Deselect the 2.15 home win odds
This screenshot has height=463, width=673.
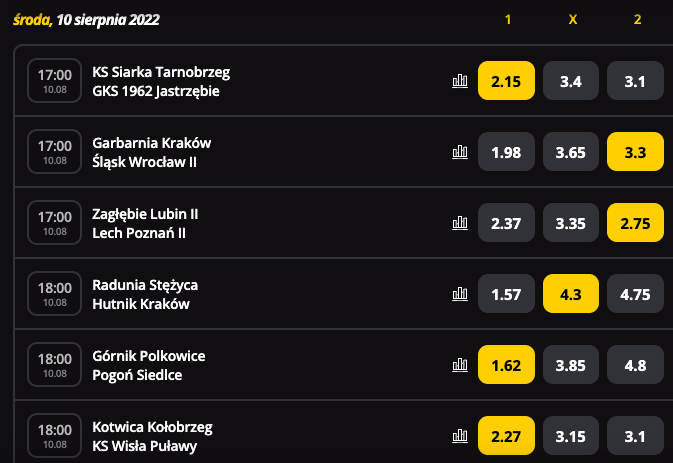[506, 81]
